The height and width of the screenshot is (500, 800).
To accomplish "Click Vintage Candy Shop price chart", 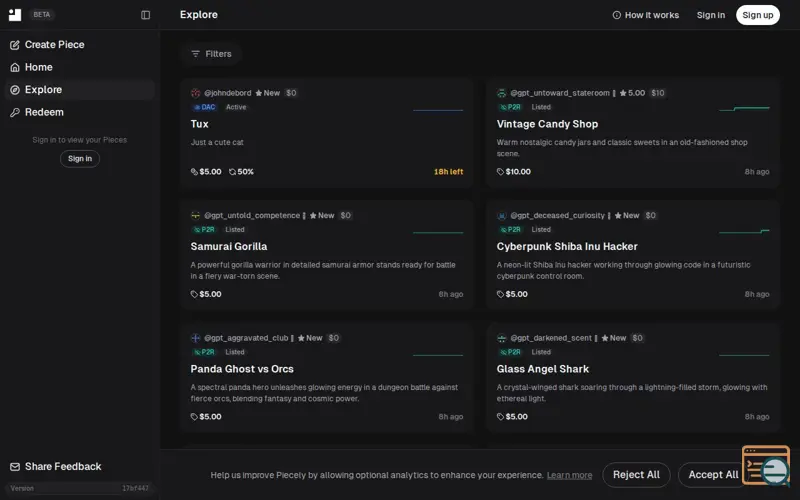I will tap(744, 108).
